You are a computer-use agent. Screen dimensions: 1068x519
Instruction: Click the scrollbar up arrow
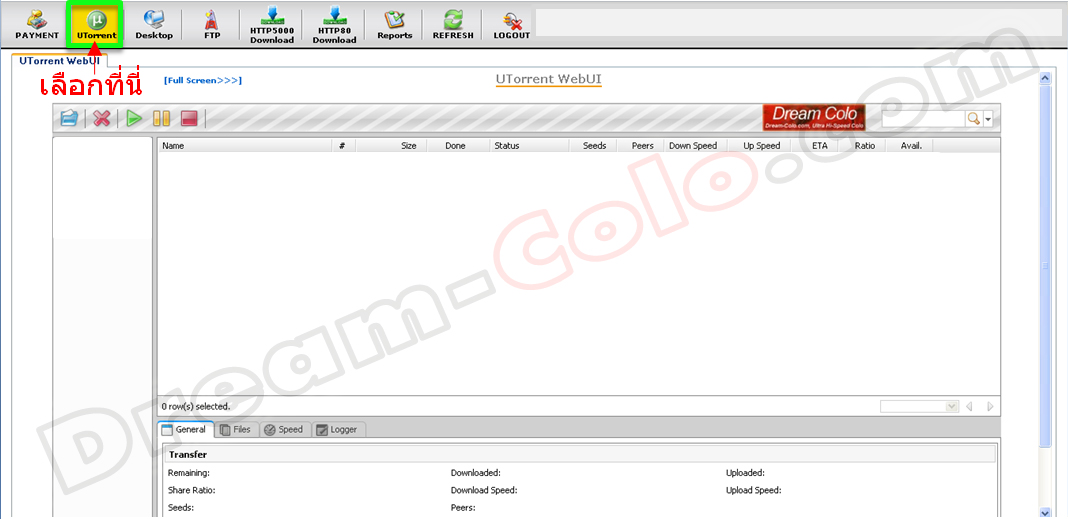(x=1046, y=78)
